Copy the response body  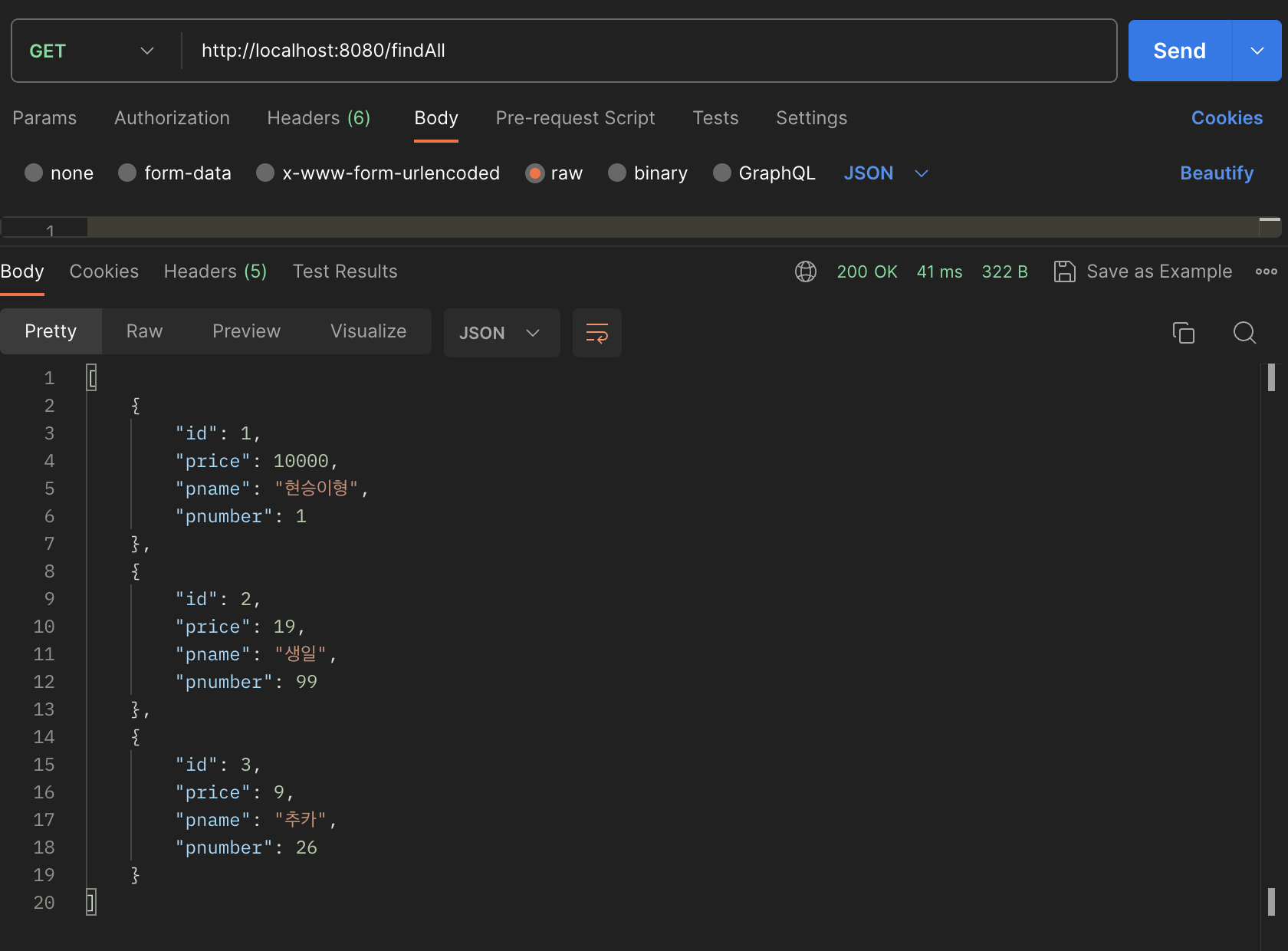tap(1183, 333)
